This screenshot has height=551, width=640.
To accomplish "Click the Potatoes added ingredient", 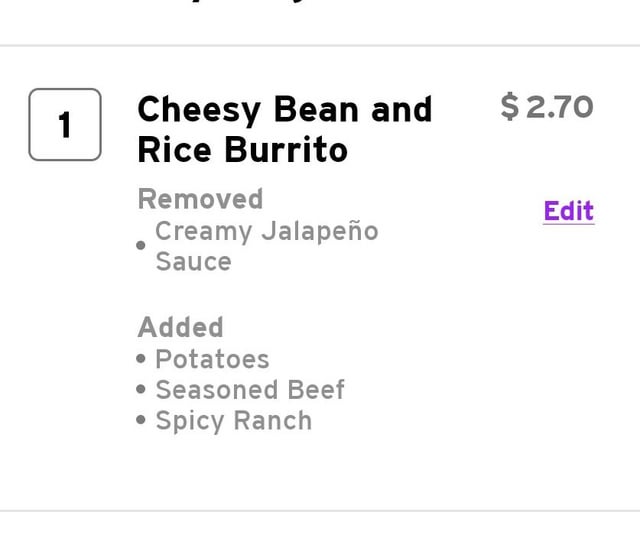I will coord(212,359).
